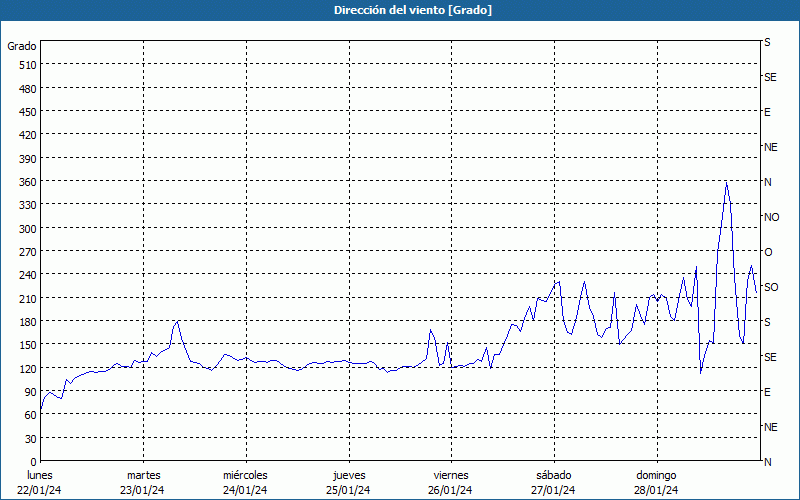This screenshot has height=500, width=800.
Task: Click the 510 value on the degree axis
Action: tap(28, 65)
